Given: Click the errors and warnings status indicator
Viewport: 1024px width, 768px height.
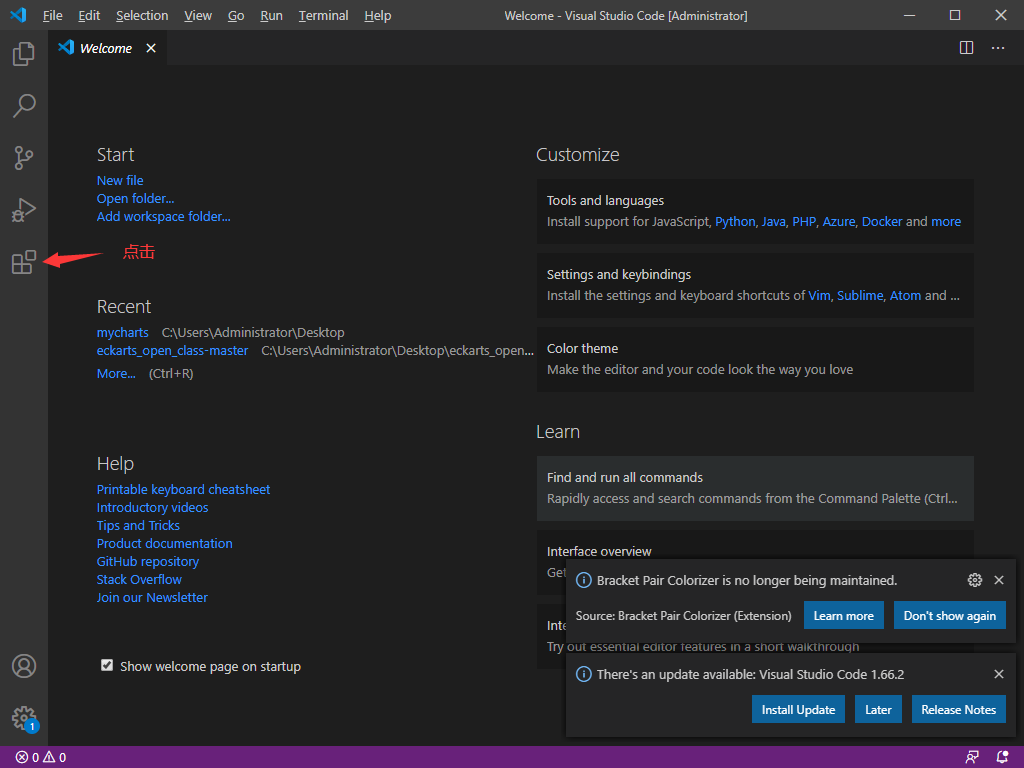Looking at the screenshot, I should click(x=41, y=758).
